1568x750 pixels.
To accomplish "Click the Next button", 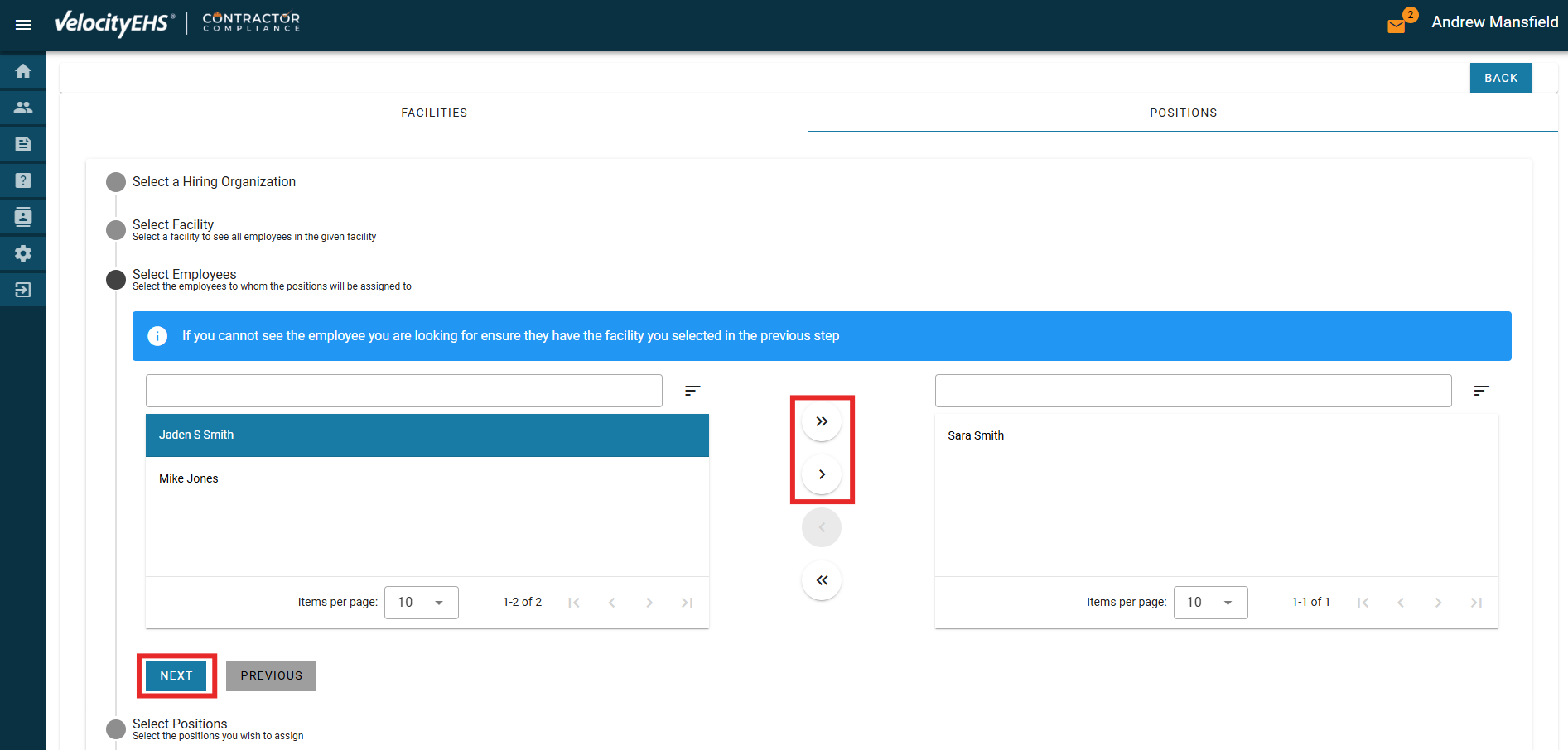I will pyautogui.click(x=176, y=675).
